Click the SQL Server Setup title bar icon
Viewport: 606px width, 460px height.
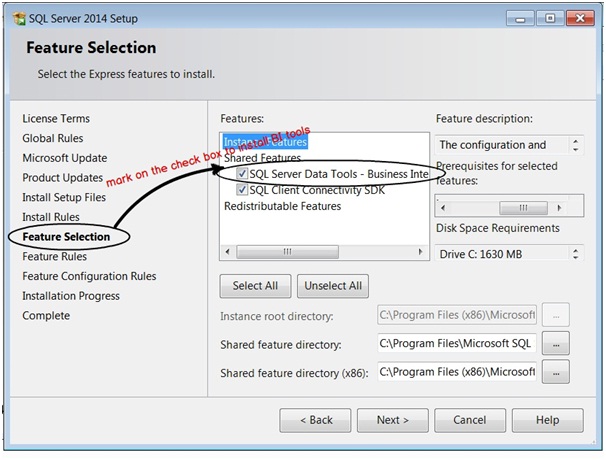[19, 18]
